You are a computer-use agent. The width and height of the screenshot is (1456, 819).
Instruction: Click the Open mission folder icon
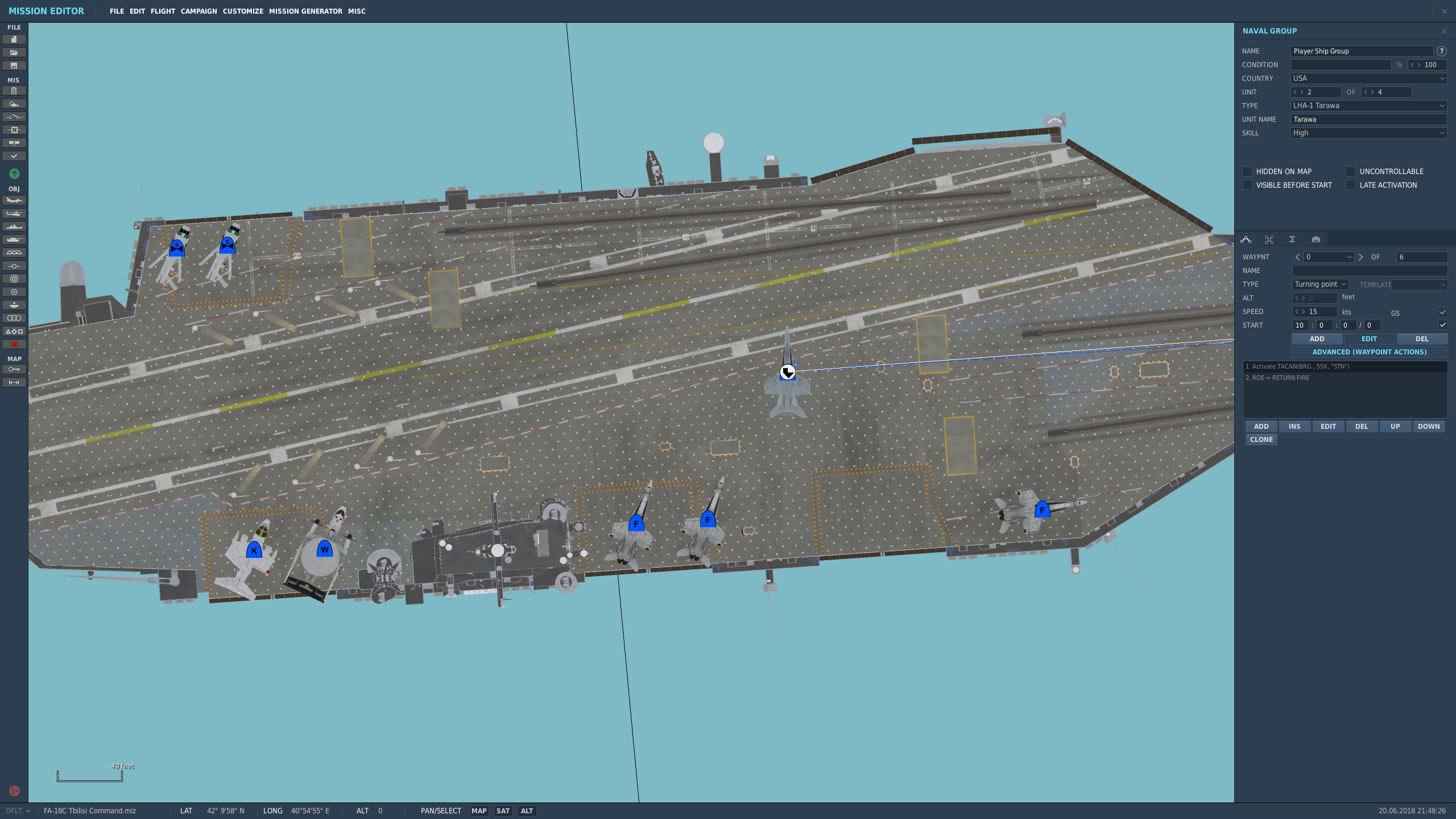point(14,53)
